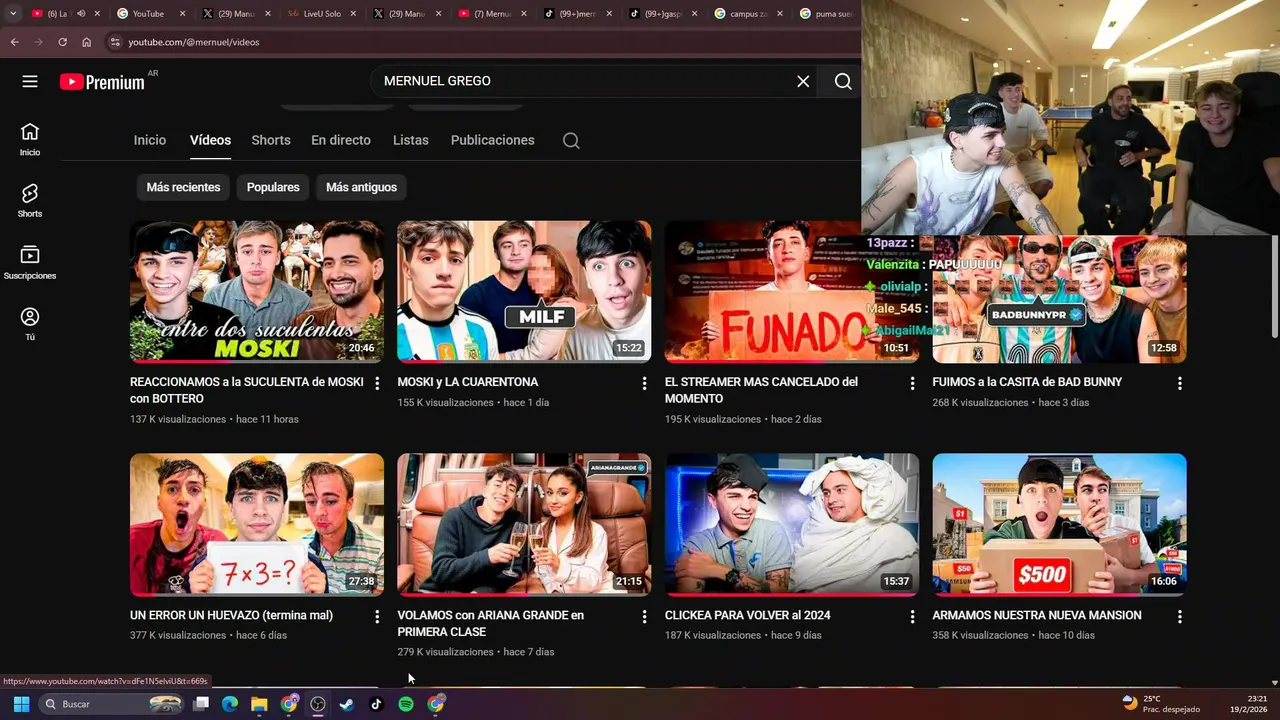
Task: Play the Ariana Grande plane thumbnail
Action: pyautogui.click(x=524, y=524)
